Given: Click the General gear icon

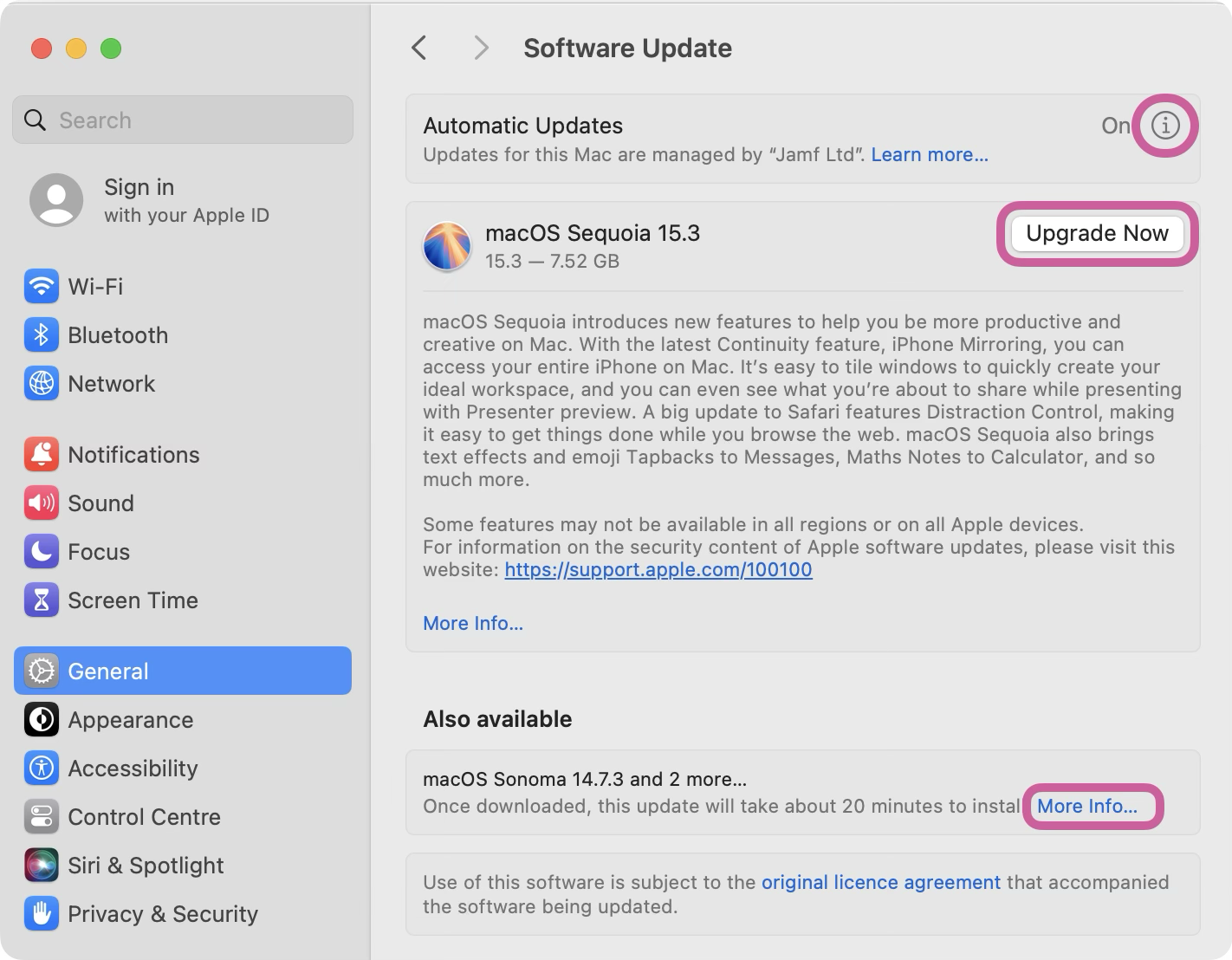Looking at the screenshot, I should (x=42, y=671).
